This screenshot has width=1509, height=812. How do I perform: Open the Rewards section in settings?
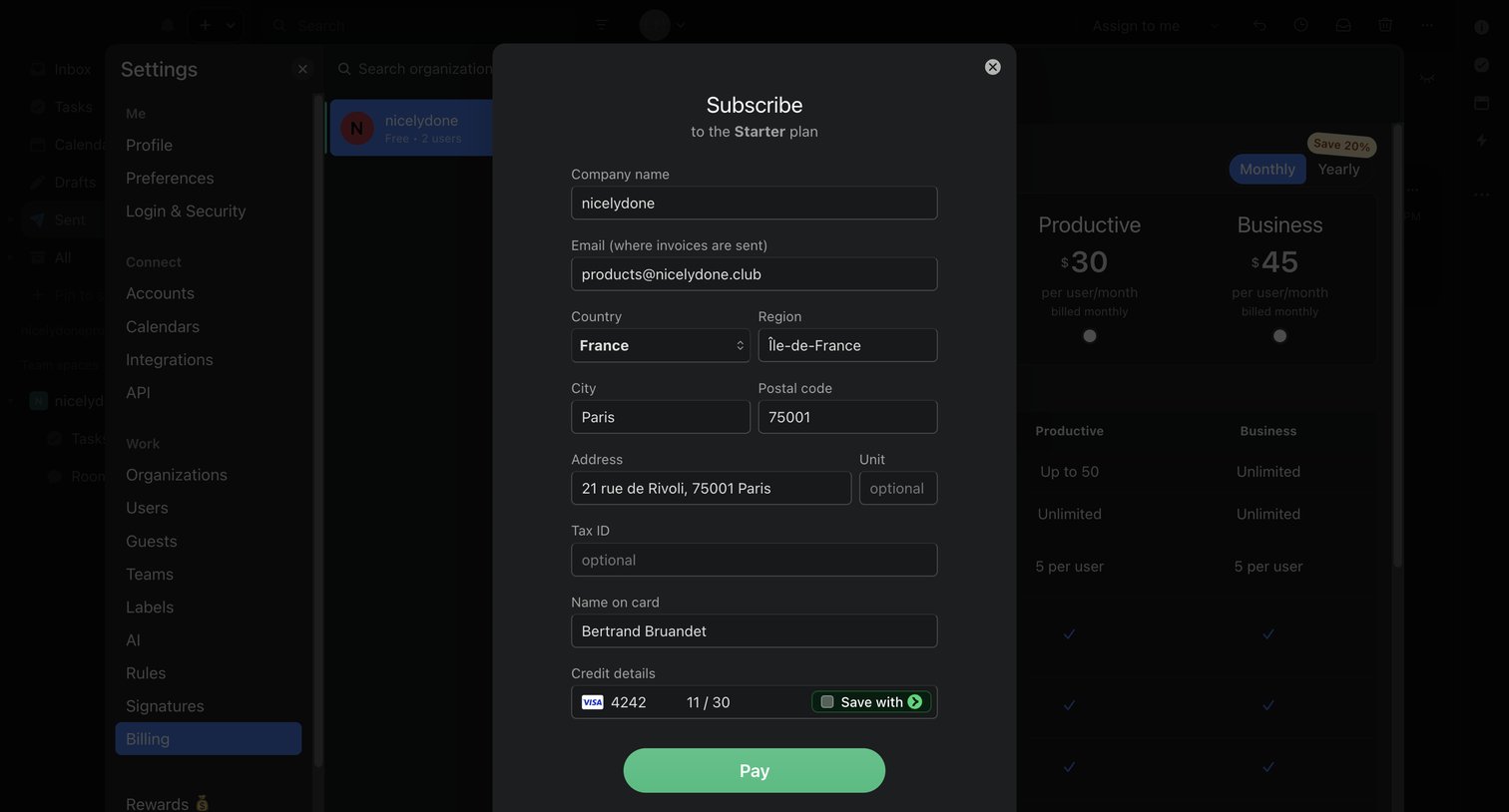[x=168, y=804]
